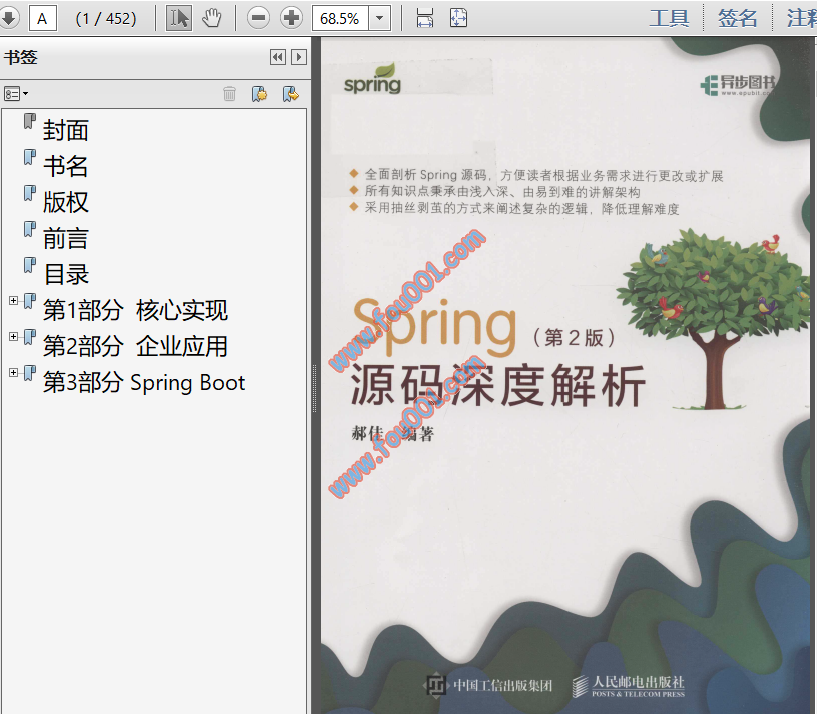
Task: Go to next page arrow button
Action: coord(9,18)
